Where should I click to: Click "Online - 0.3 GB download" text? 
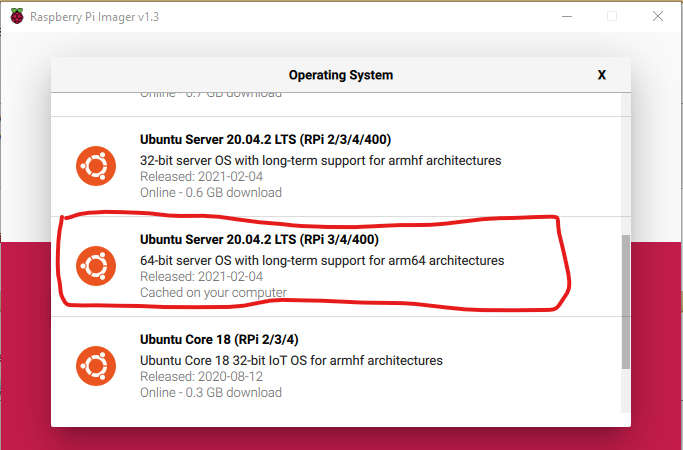[x=211, y=392]
